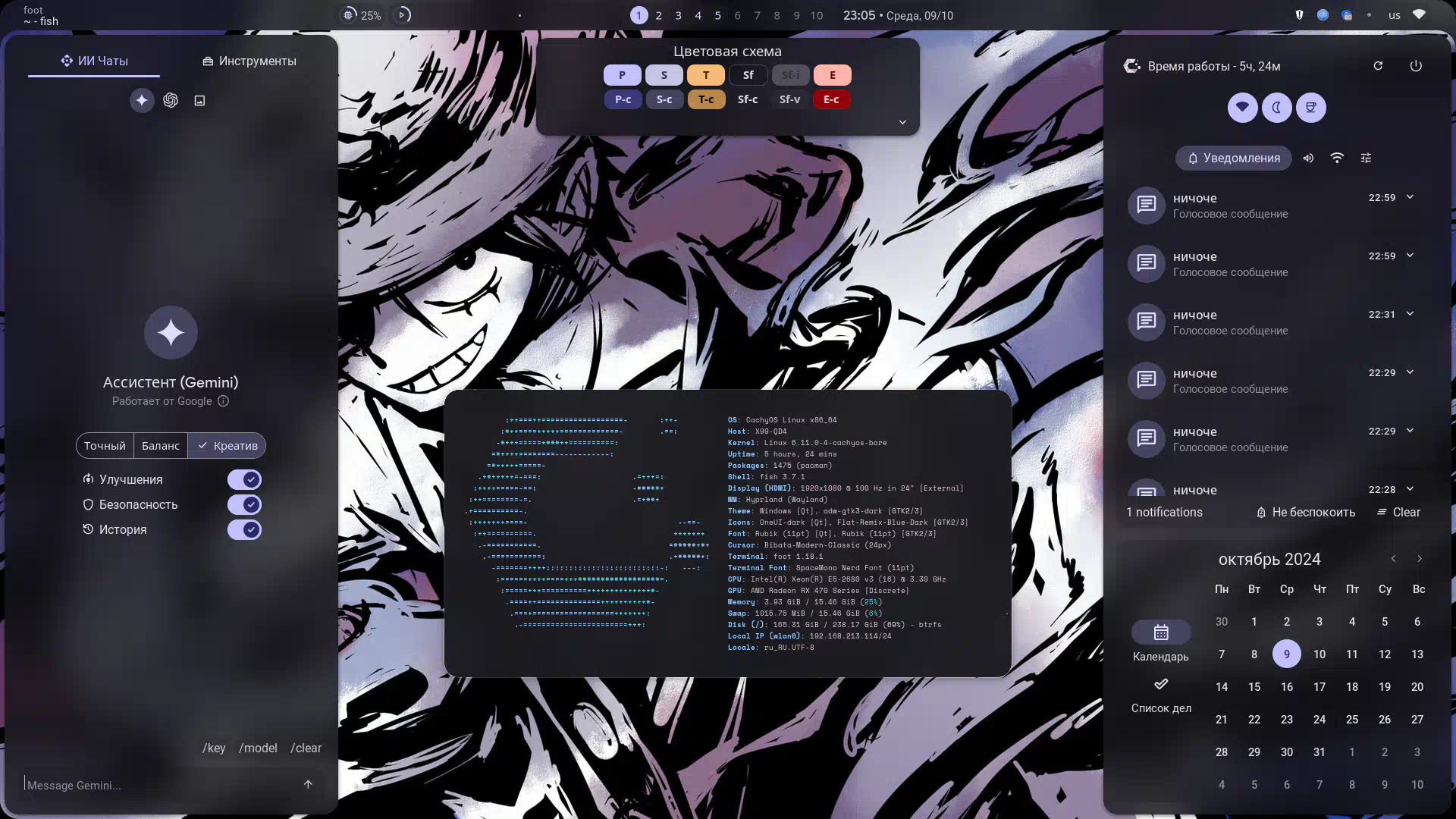Enable Не беспокоить mode
This screenshot has width=1456, height=819.
click(x=1305, y=512)
